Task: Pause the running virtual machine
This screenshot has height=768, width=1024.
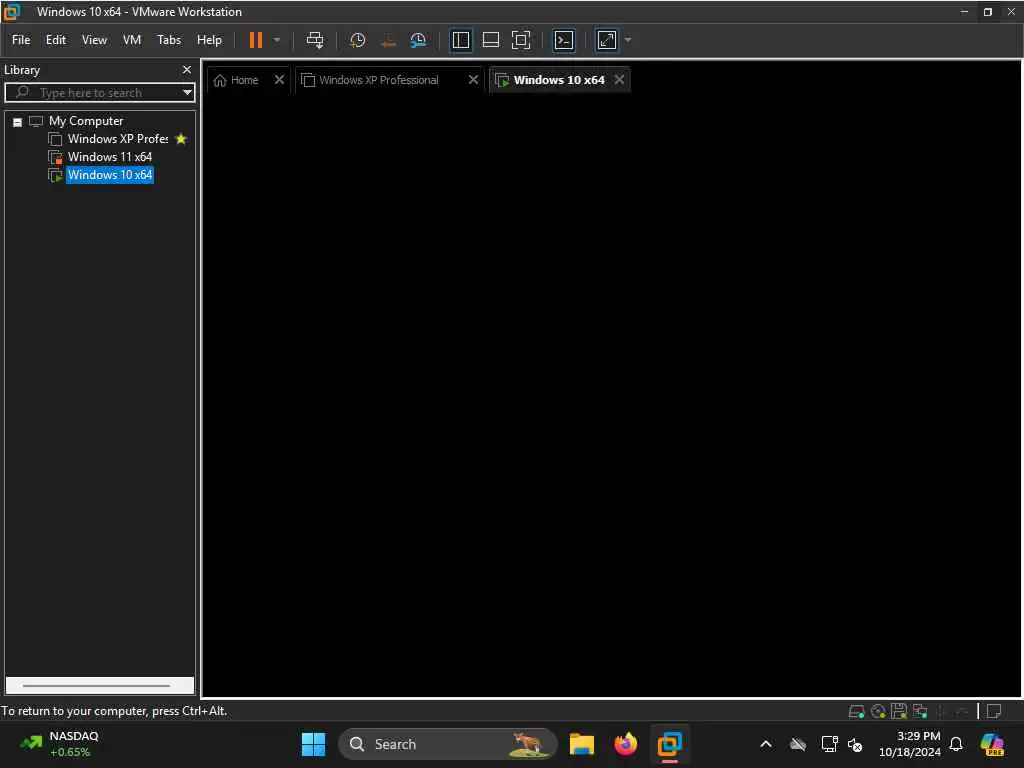Action: pos(255,40)
